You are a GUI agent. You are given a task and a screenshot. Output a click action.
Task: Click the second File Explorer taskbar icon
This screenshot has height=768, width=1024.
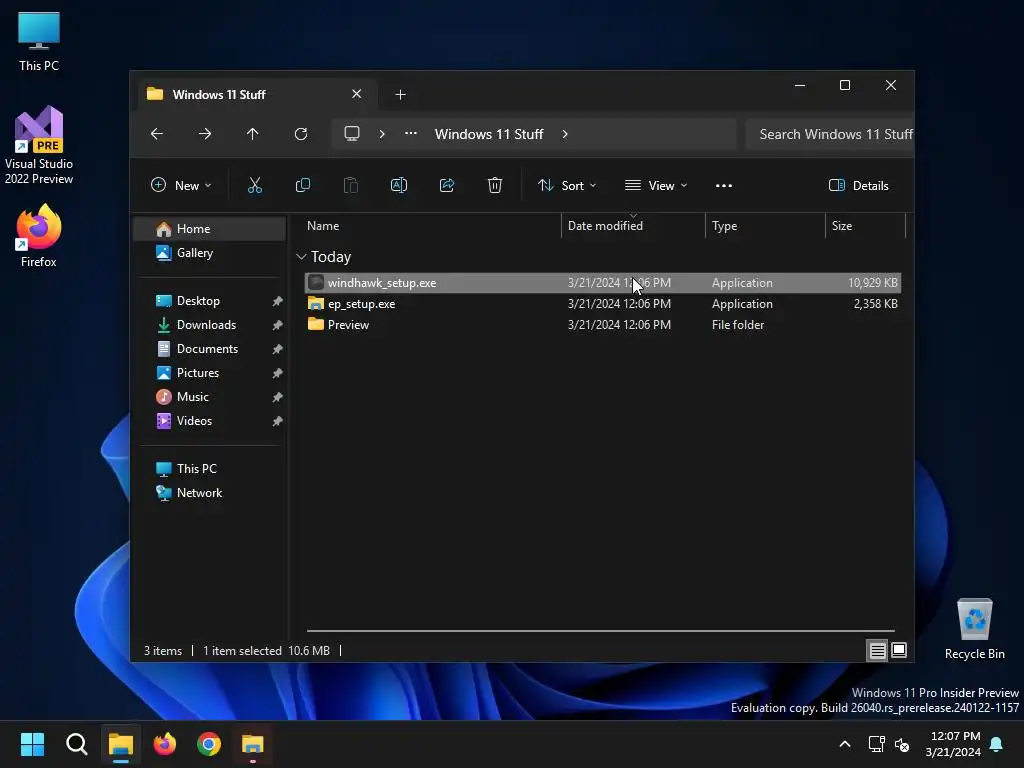coord(253,744)
